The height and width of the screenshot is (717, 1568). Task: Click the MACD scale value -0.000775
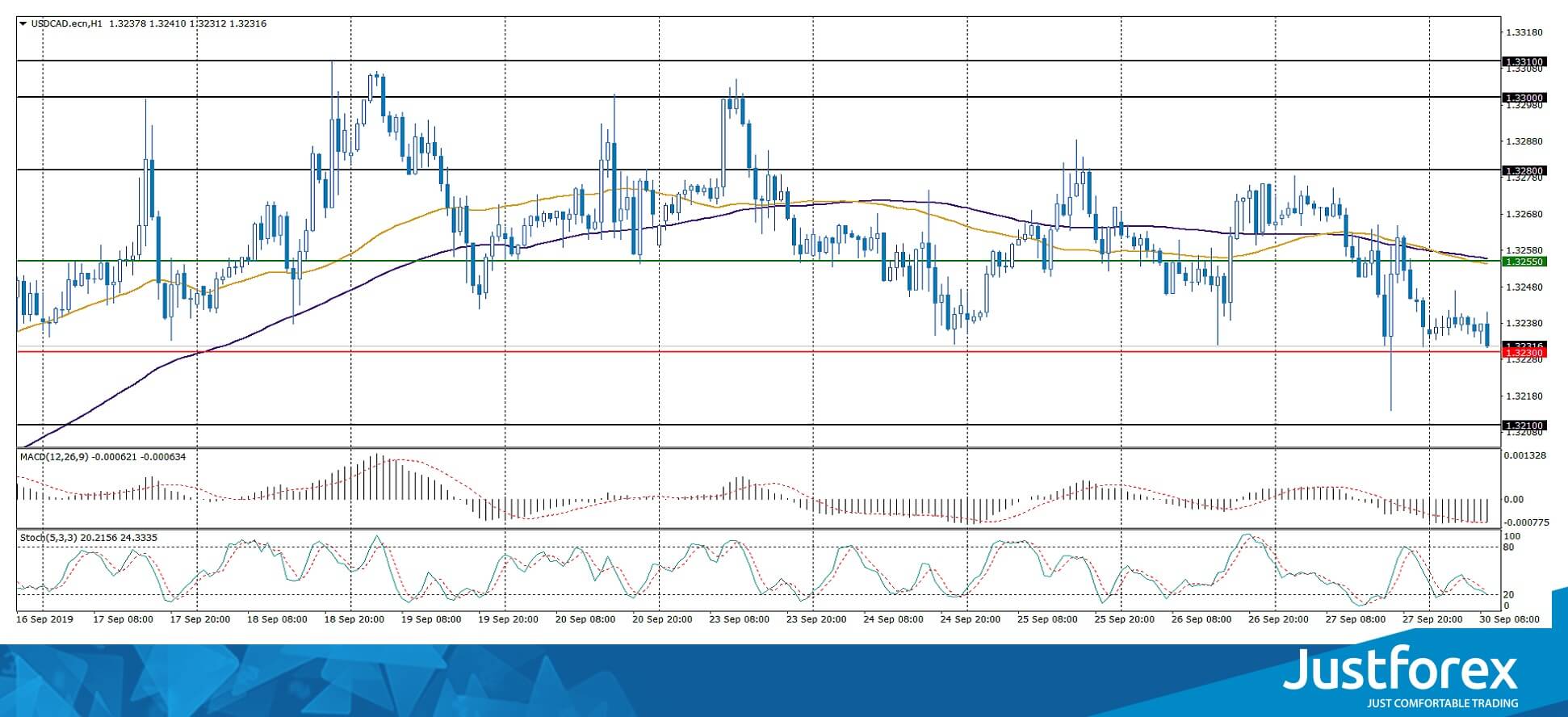tap(1525, 522)
